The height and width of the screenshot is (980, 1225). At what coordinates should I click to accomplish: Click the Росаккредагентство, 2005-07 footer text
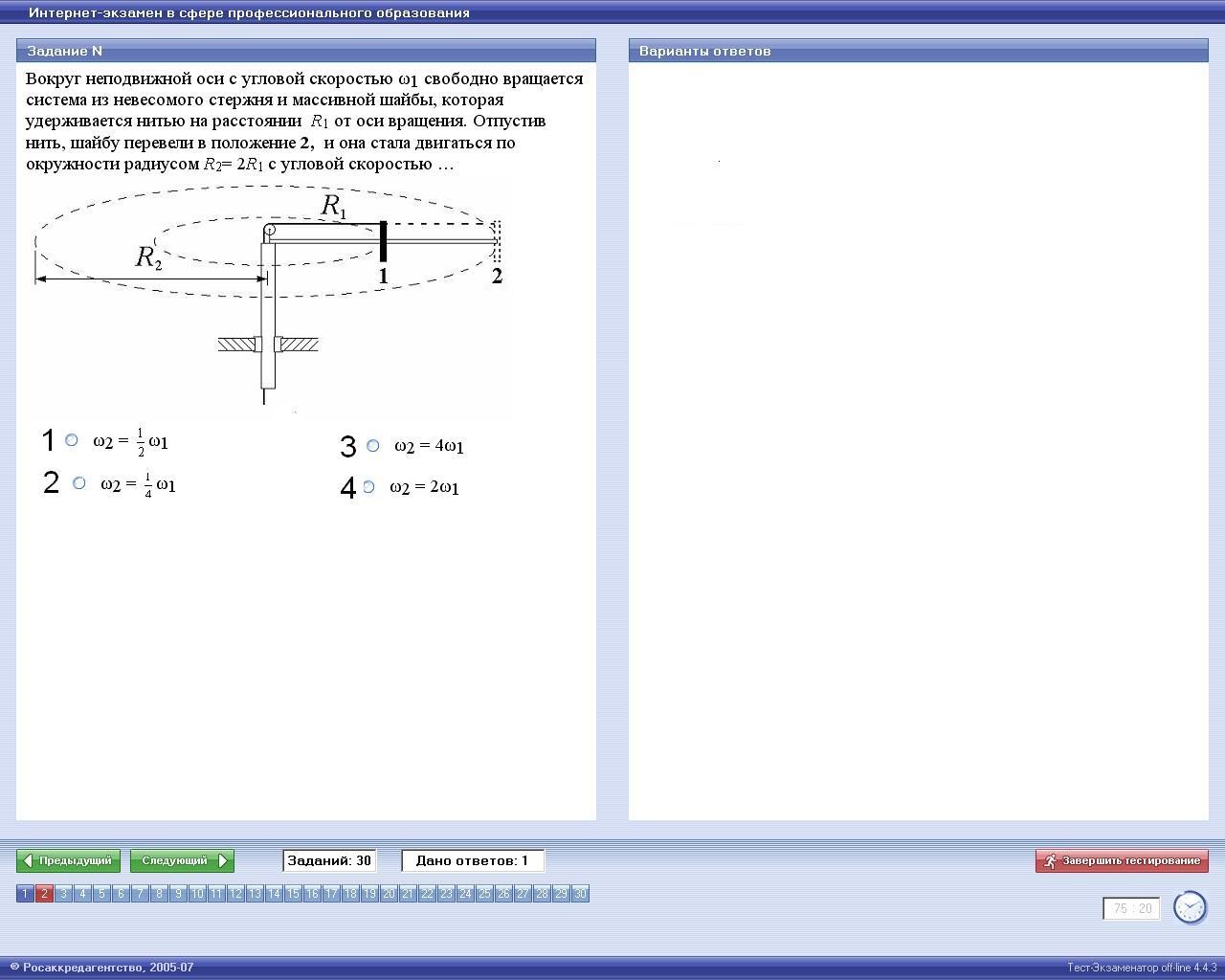coord(102,968)
